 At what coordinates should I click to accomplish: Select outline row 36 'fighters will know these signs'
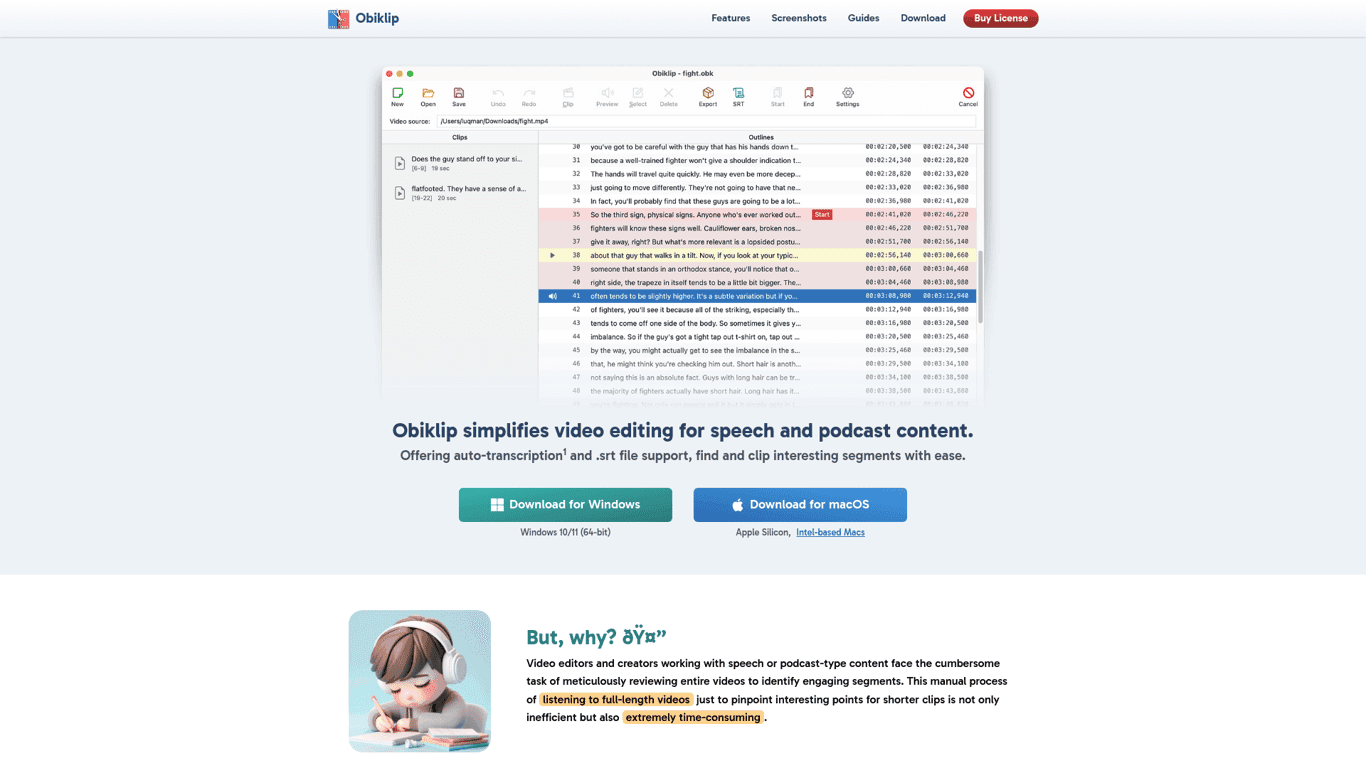coord(759,228)
